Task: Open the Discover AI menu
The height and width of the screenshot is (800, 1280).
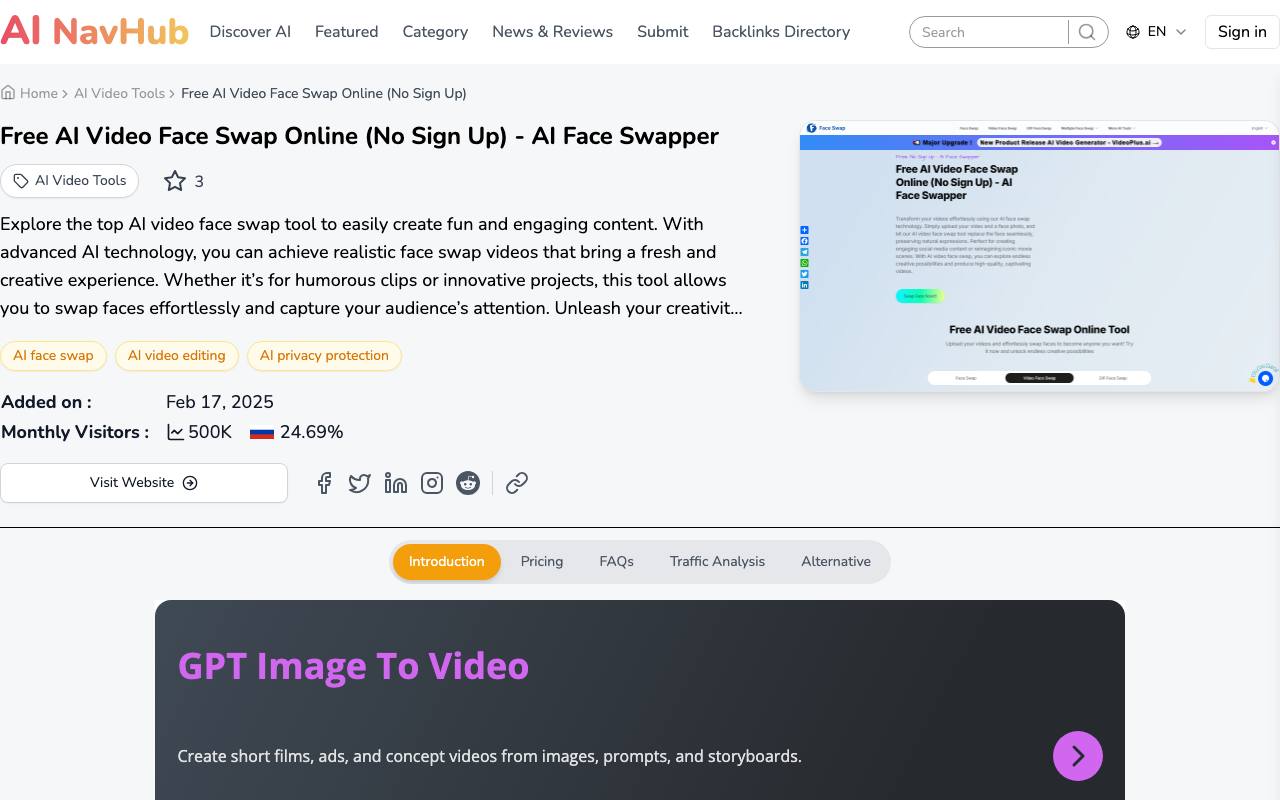Action: point(250,32)
